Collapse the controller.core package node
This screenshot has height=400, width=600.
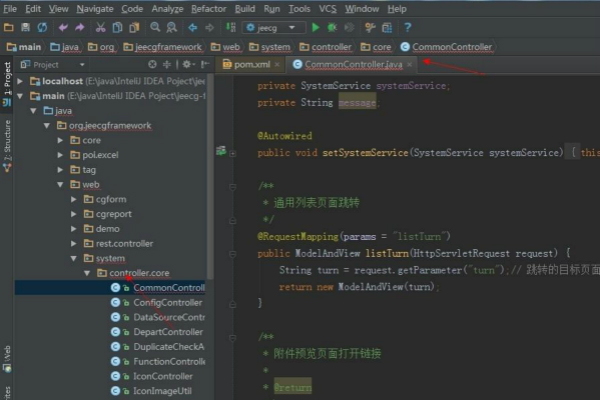87,272
